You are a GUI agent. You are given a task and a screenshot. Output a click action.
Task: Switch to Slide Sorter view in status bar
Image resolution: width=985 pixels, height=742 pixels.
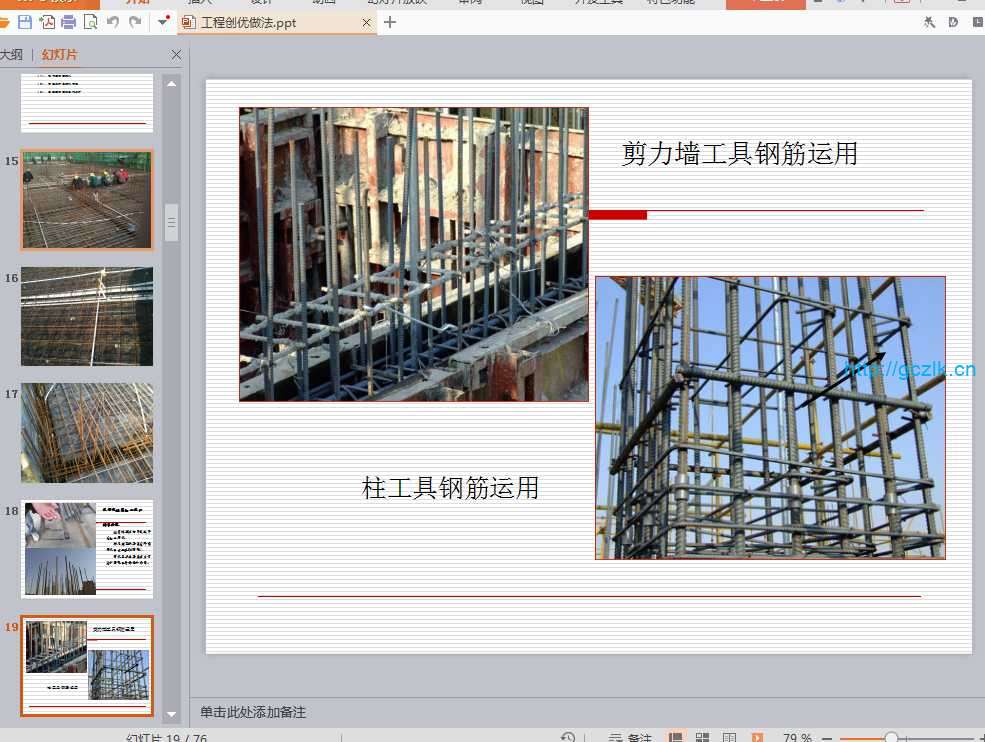702,738
